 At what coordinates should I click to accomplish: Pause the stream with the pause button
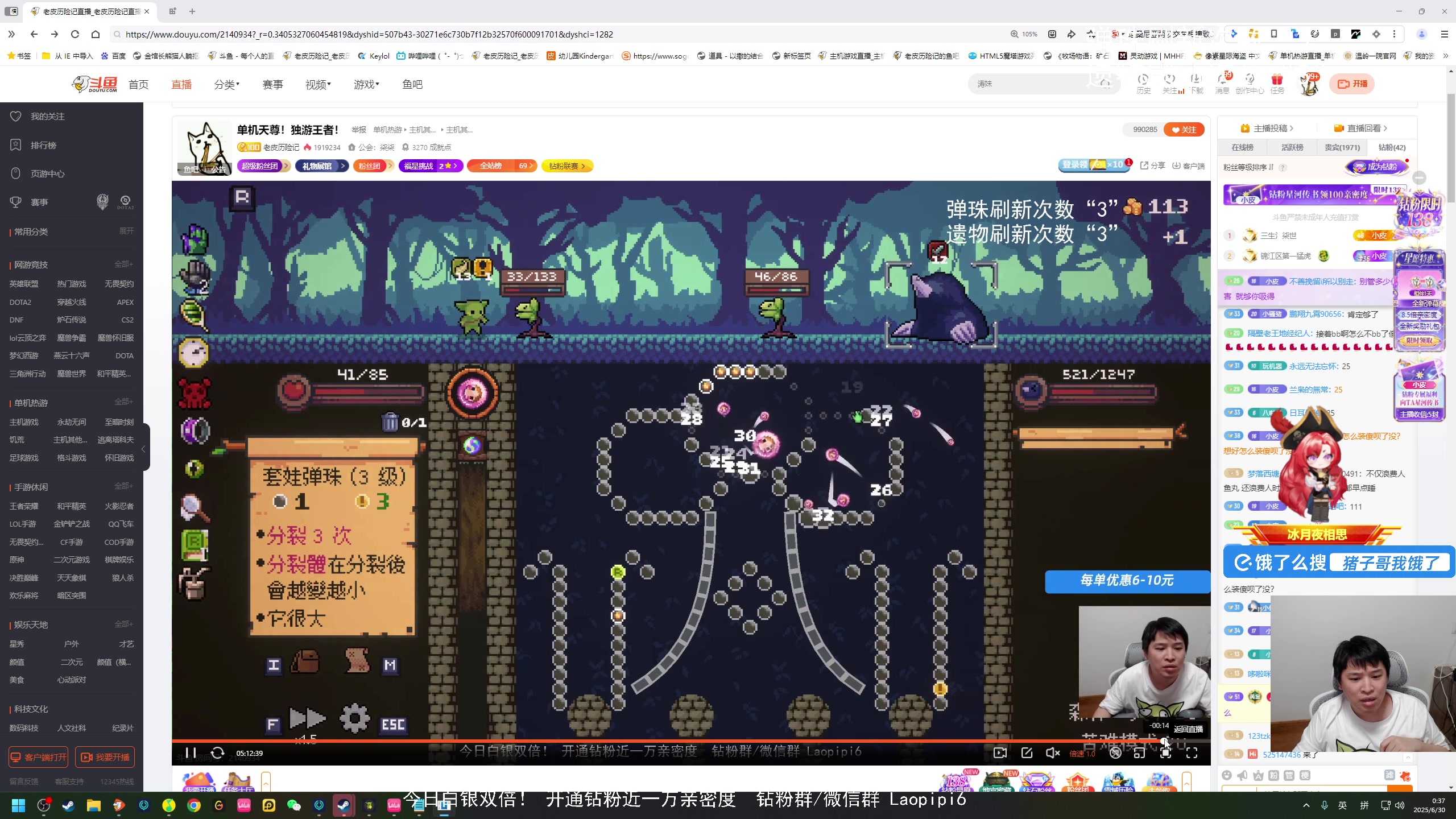pyautogui.click(x=191, y=753)
